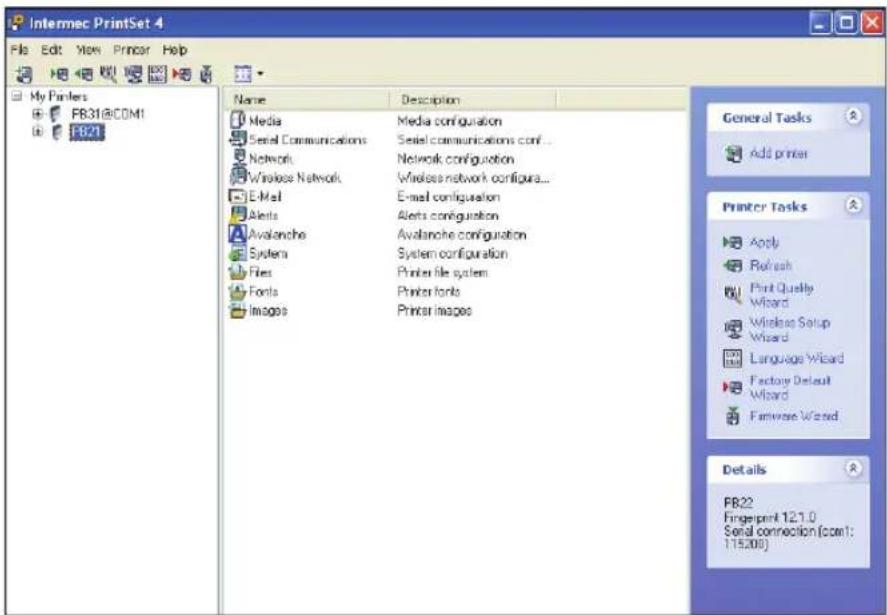
Task: Click the icon beside the Add printer link
Action: point(733,154)
